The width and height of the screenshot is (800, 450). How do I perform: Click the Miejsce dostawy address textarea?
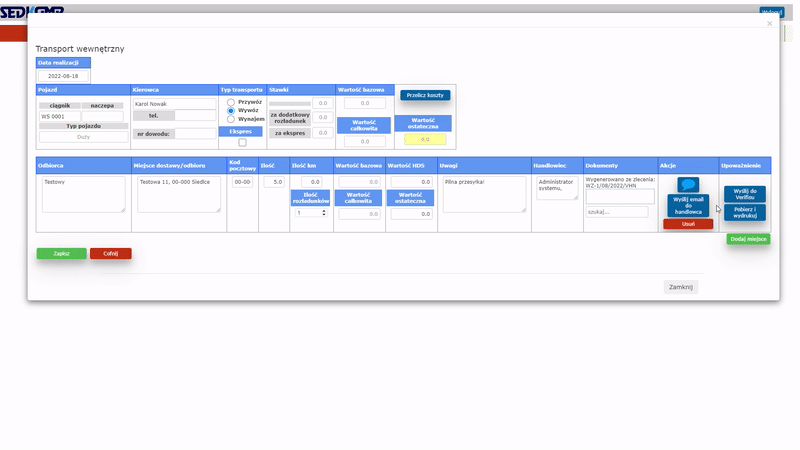pyautogui.click(x=179, y=194)
